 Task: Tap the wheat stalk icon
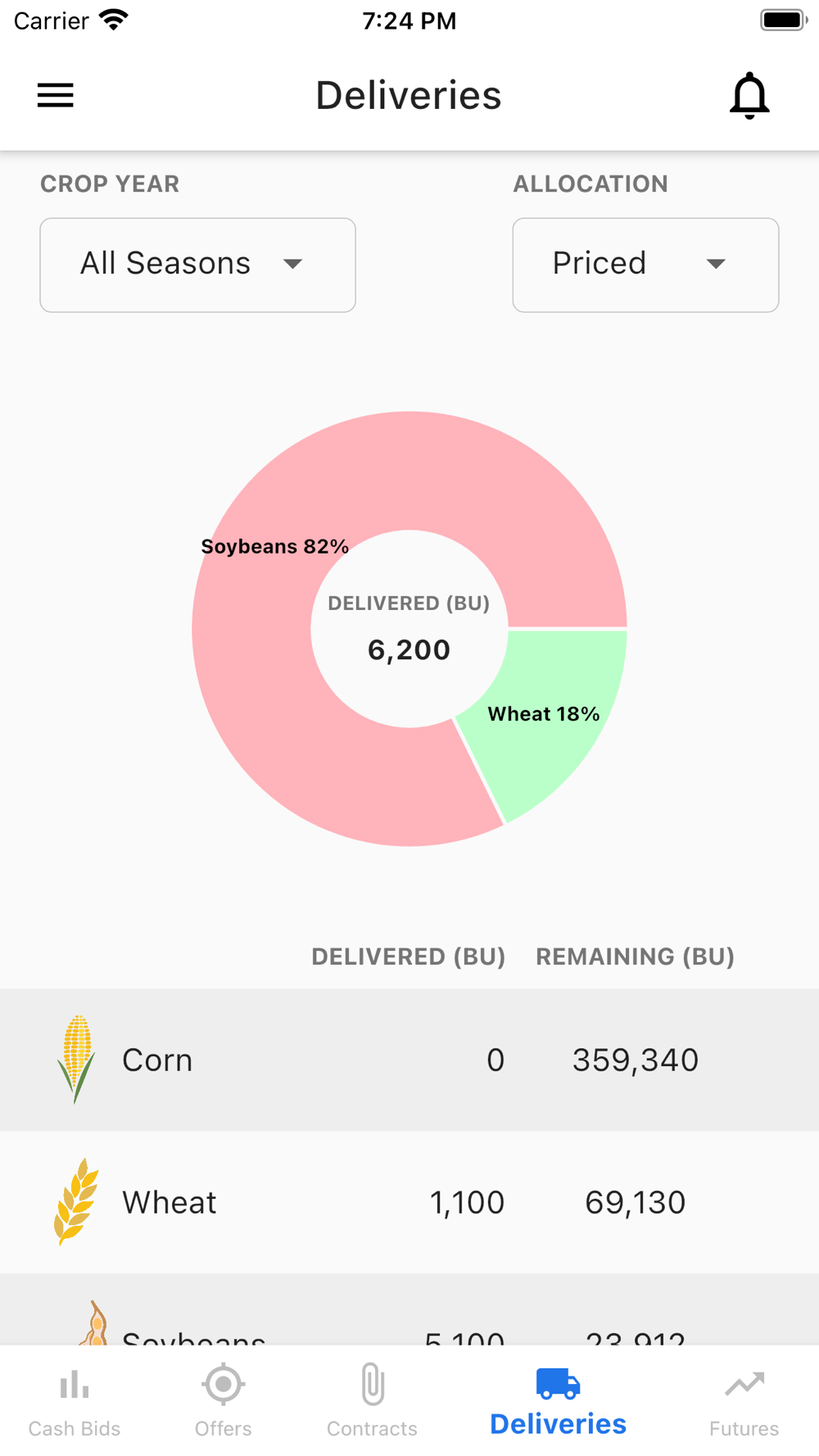tap(76, 1201)
